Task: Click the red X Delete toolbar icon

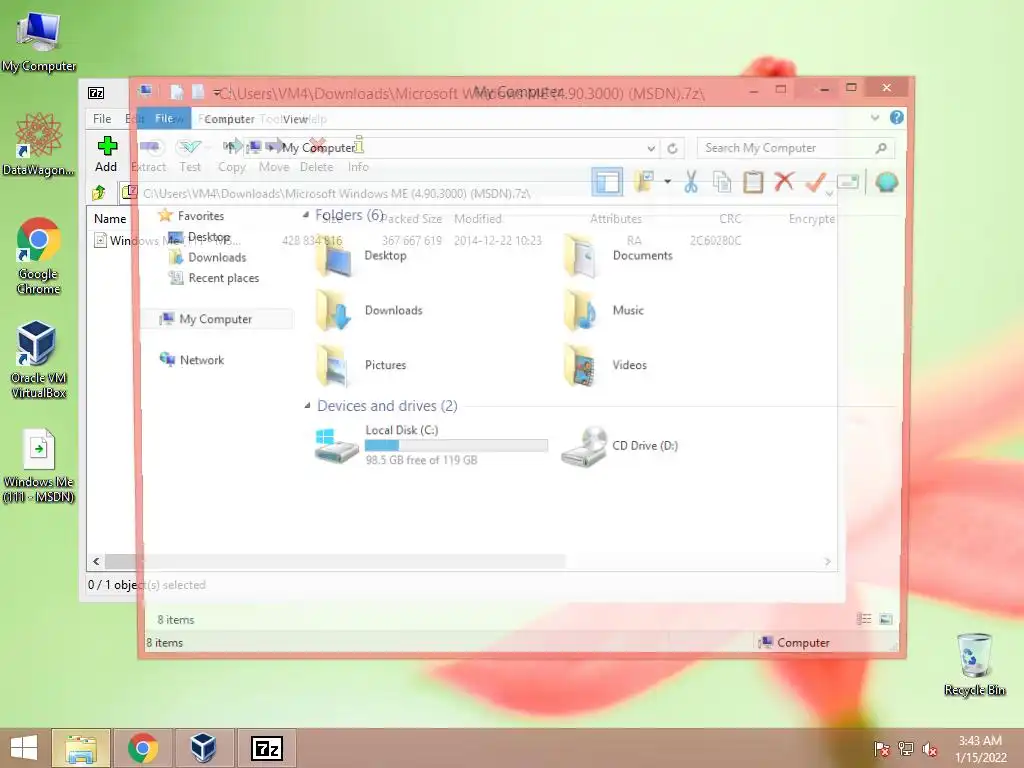Action: (x=784, y=182)
